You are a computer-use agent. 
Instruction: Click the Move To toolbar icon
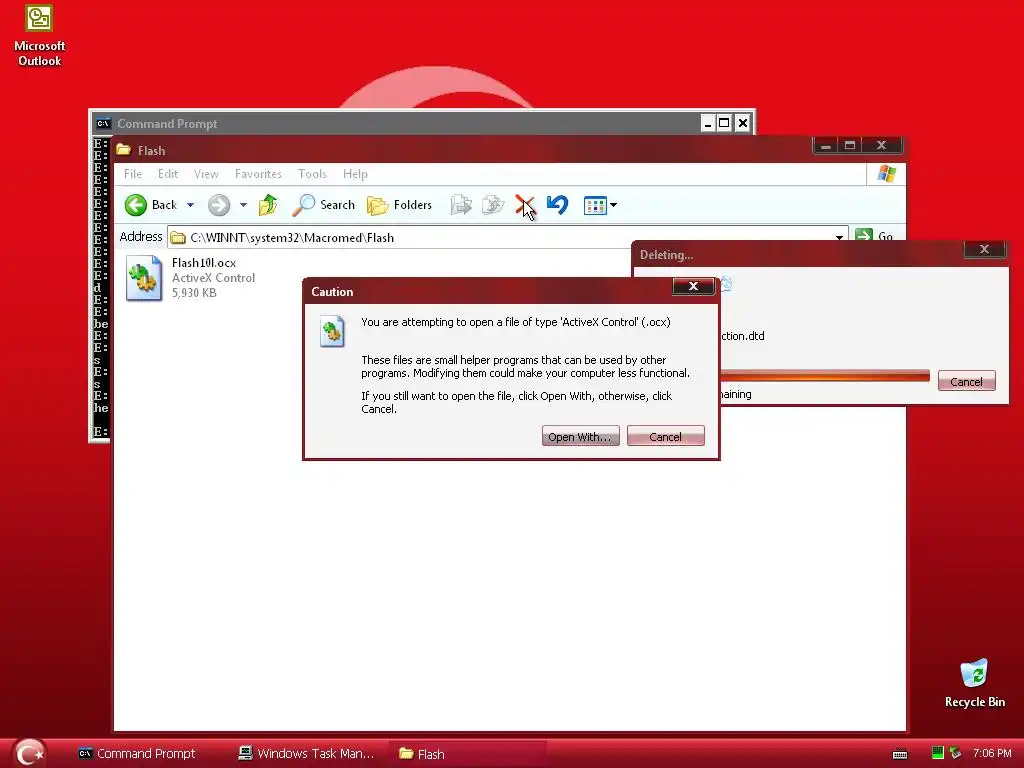(461, 205)
